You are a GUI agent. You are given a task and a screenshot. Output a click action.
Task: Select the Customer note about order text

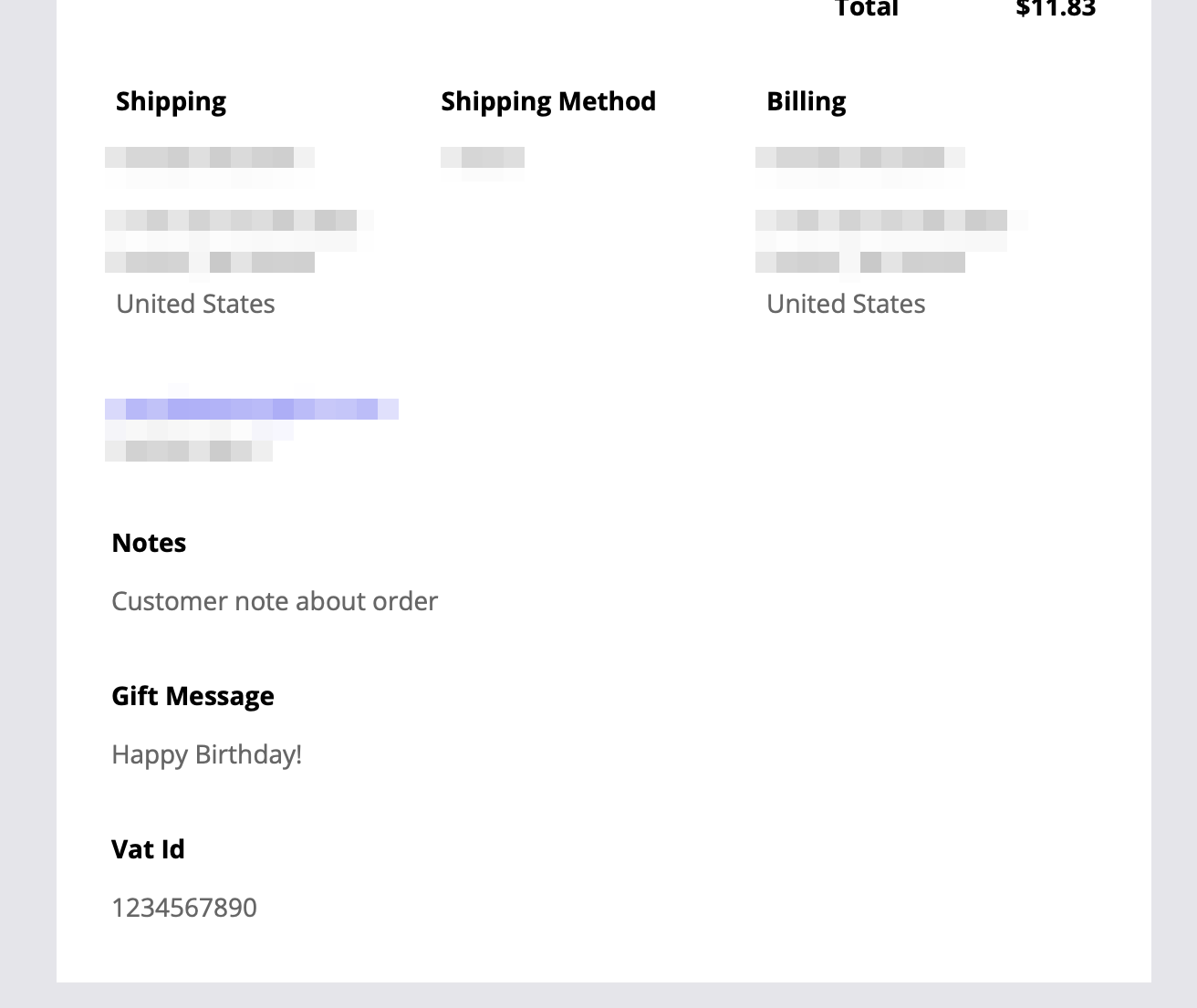tap(275, 601)
